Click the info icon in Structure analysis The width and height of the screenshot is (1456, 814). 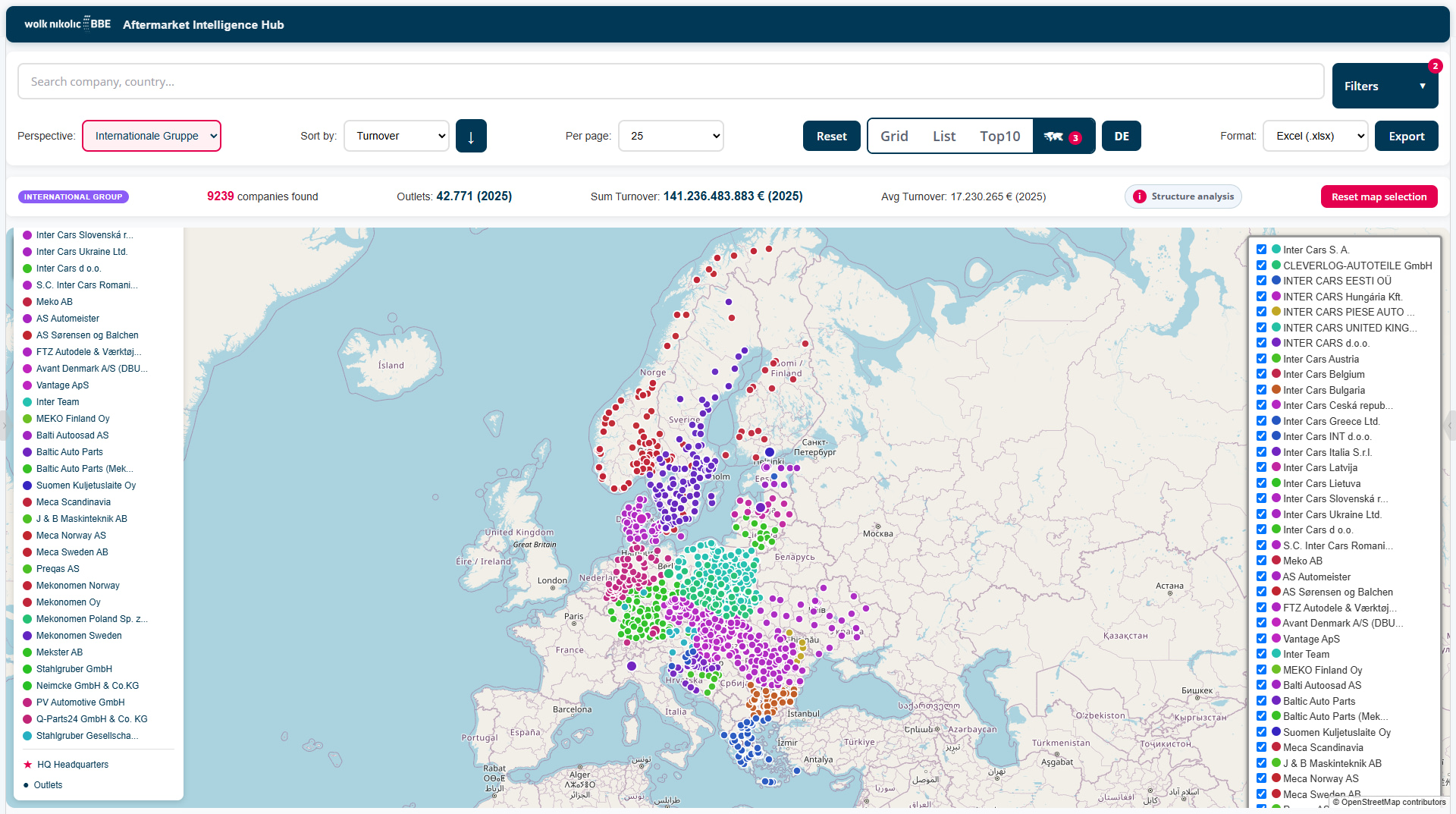[x=1139, y=196]
